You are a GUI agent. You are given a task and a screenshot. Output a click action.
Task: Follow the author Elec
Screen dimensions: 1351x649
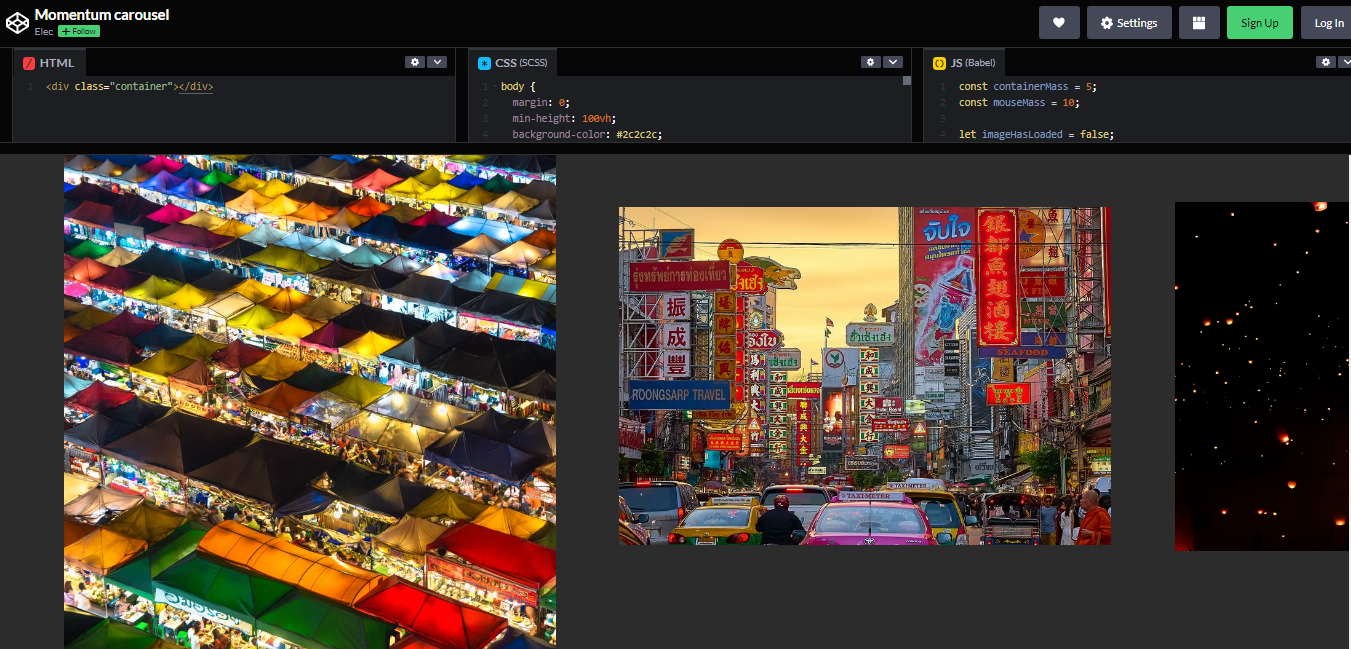click(77, 31)
